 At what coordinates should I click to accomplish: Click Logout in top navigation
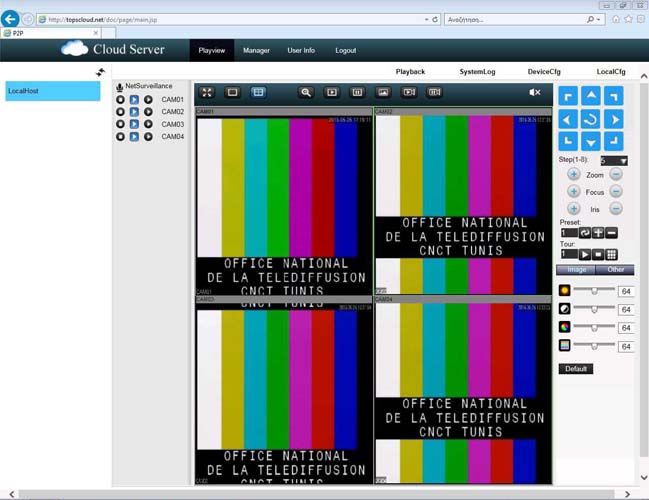(x=346, y=50)
